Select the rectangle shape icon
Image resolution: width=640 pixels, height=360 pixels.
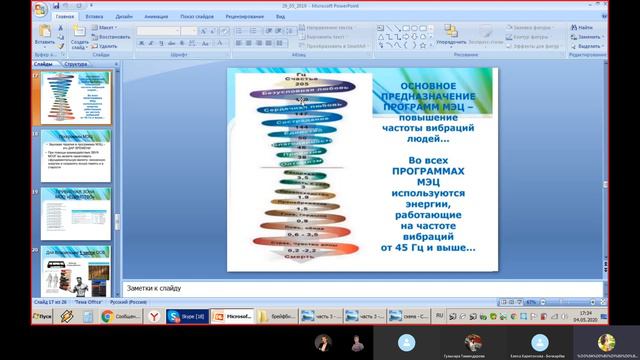coord(406,28)
